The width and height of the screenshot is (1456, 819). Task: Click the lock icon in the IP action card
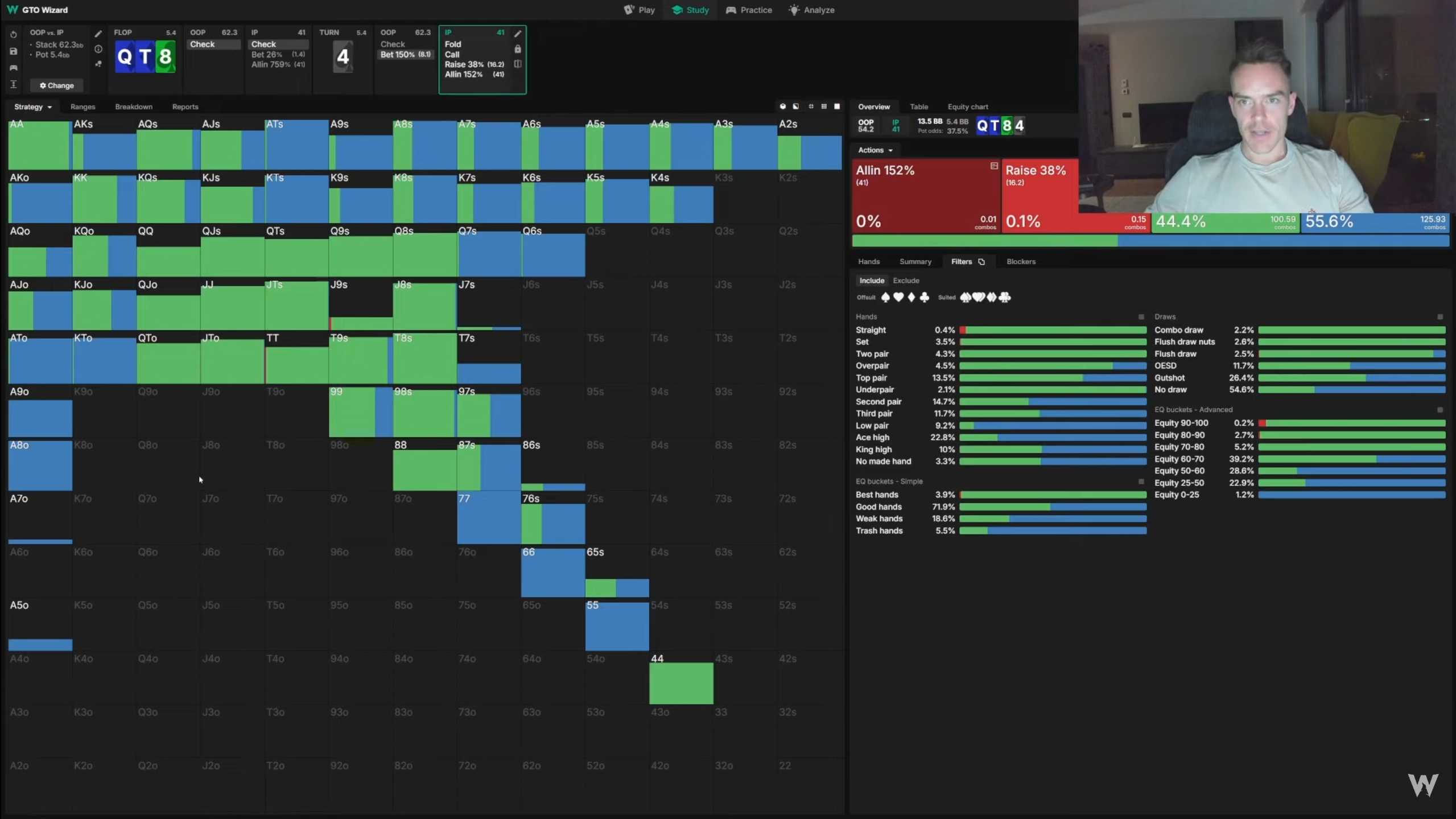tap(518, 50)
